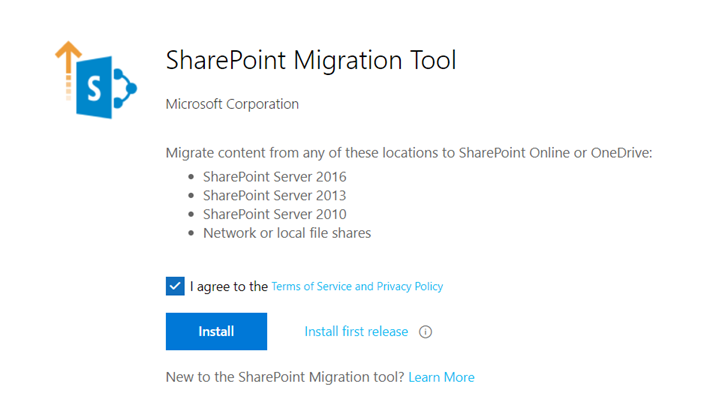Screen dimensions: 728x420
Task: Click the share nodes symbol on logo
Action: (x=124, y=88)
